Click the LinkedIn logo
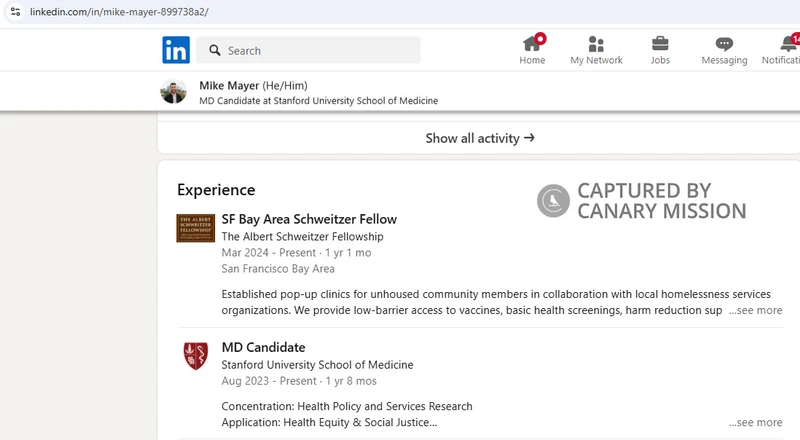Image resolution: width=800 pixels, height=440 pixels. pos(176,50)
